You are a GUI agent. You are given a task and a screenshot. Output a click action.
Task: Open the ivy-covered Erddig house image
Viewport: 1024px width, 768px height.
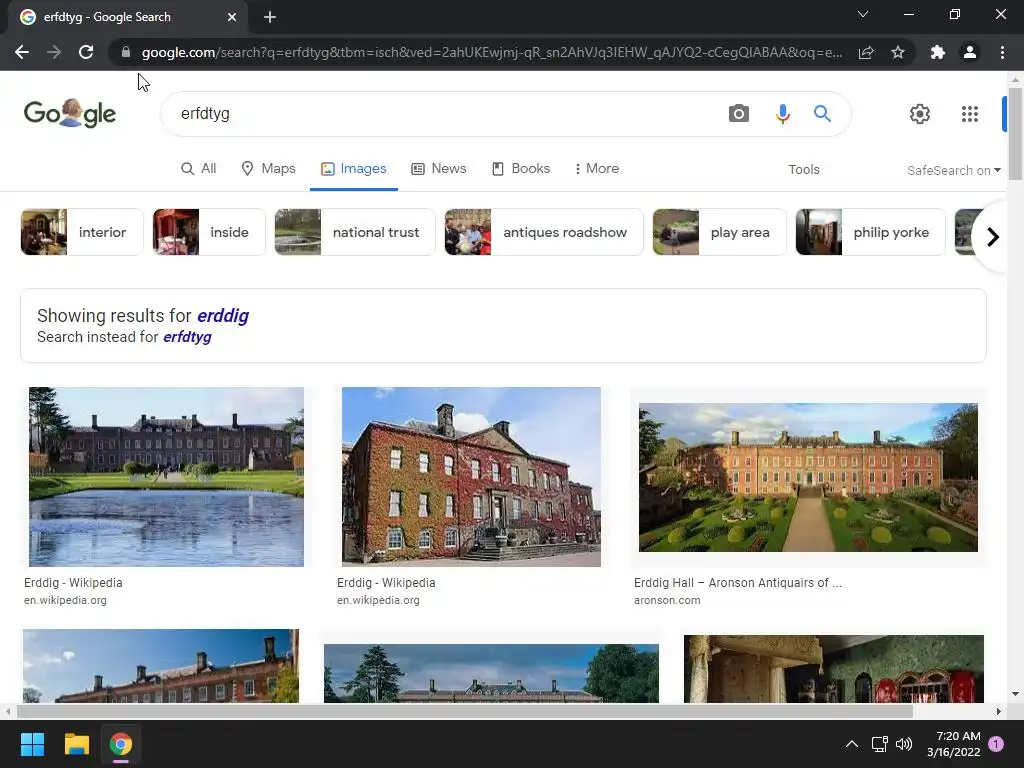tap(471, 477)
